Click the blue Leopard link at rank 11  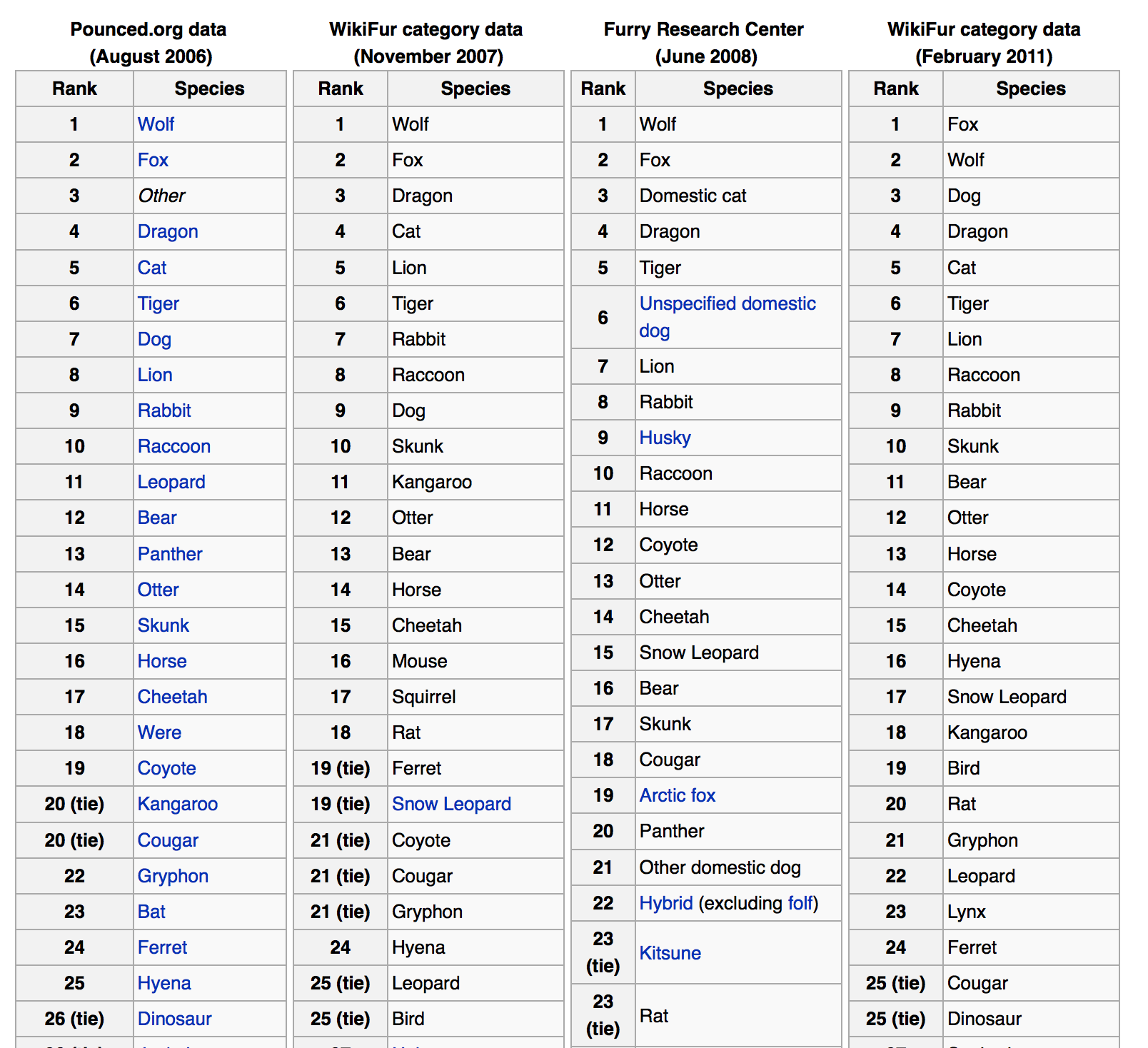coord(171,482)
